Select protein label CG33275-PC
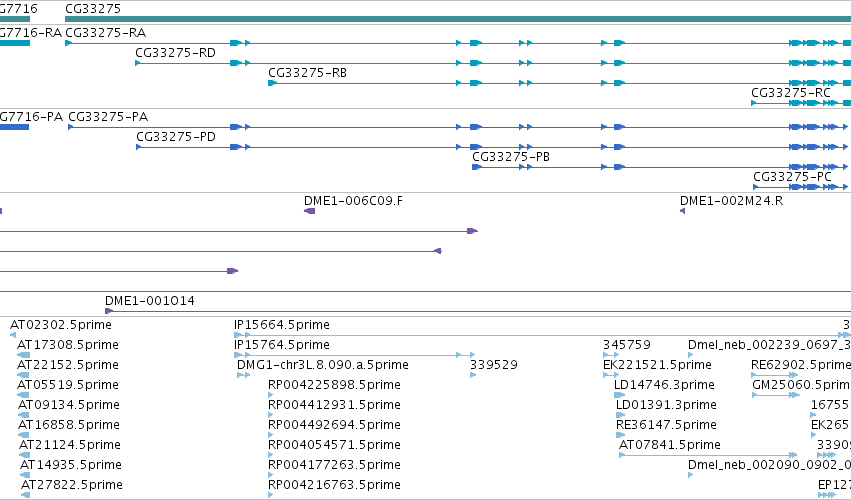The height and width of the screenshot is (500, 851). (x=792, y=177)
